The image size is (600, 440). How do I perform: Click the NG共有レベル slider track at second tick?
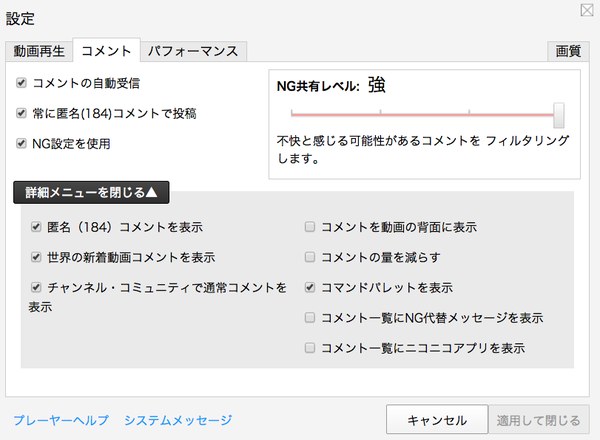pyautogui.click(x=380, y=114)
